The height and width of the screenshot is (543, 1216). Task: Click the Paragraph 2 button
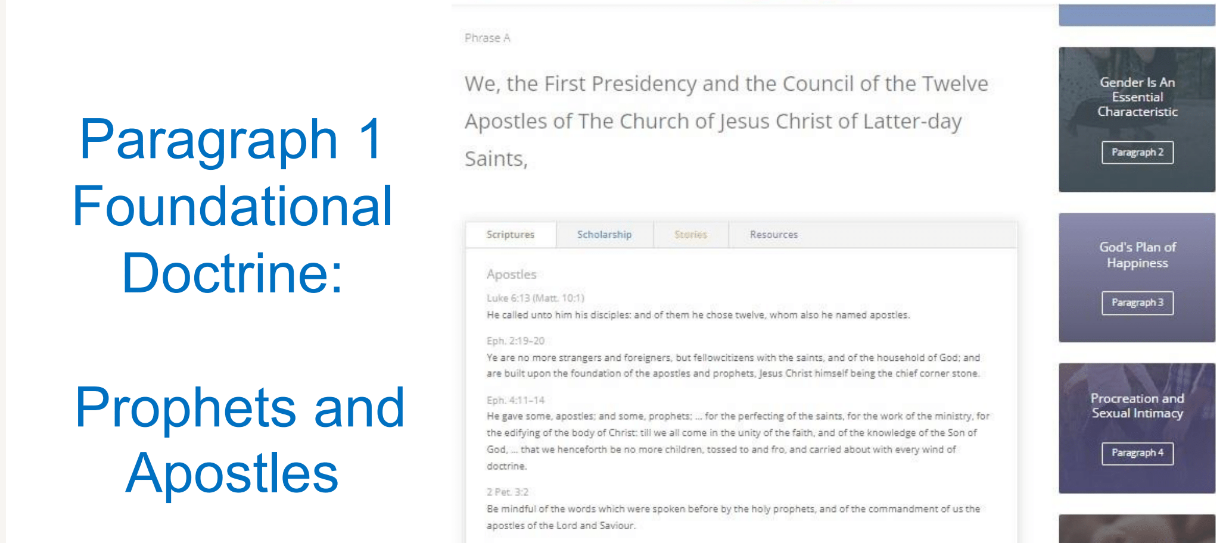click(1137, 153)
